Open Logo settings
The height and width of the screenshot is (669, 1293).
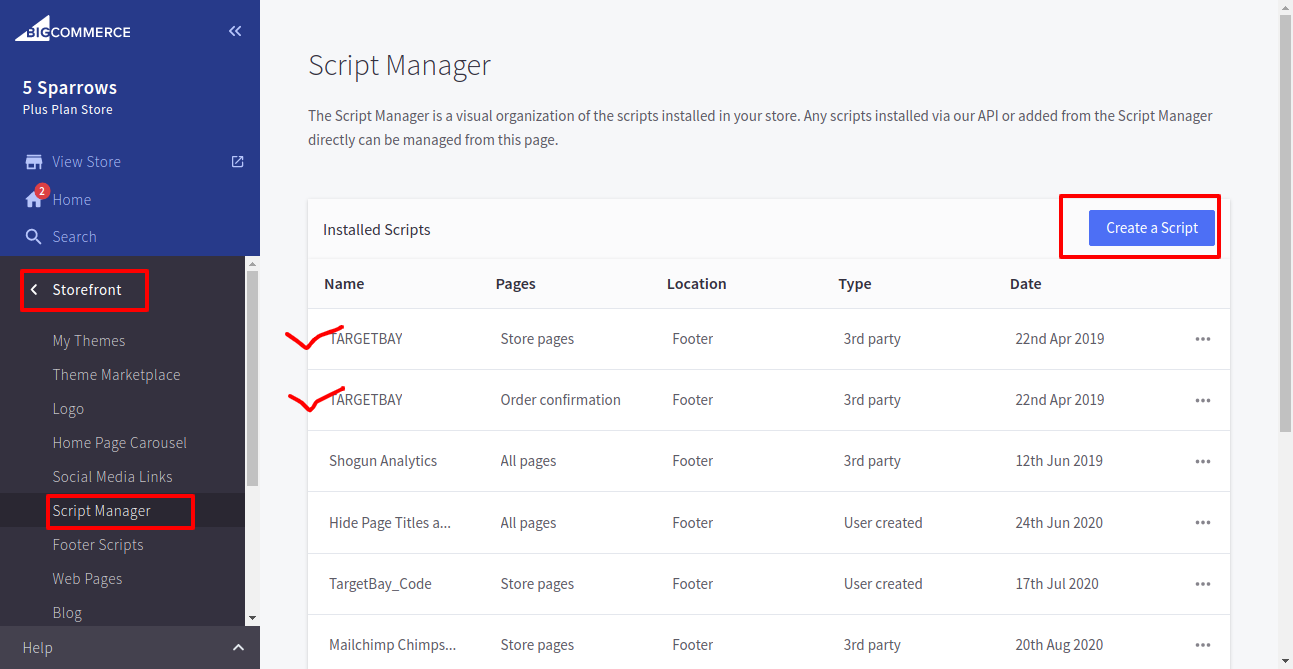point(68,409)
